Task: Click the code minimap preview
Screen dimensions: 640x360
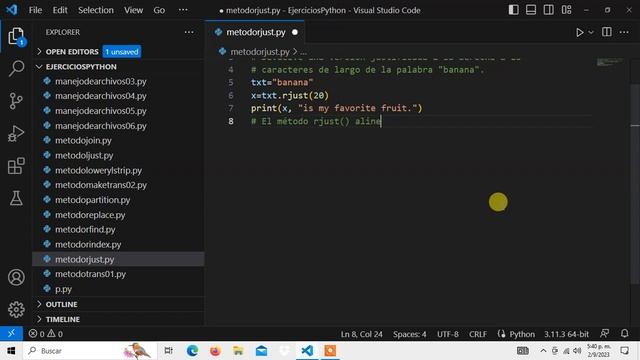Action: [x=610, y=62]
